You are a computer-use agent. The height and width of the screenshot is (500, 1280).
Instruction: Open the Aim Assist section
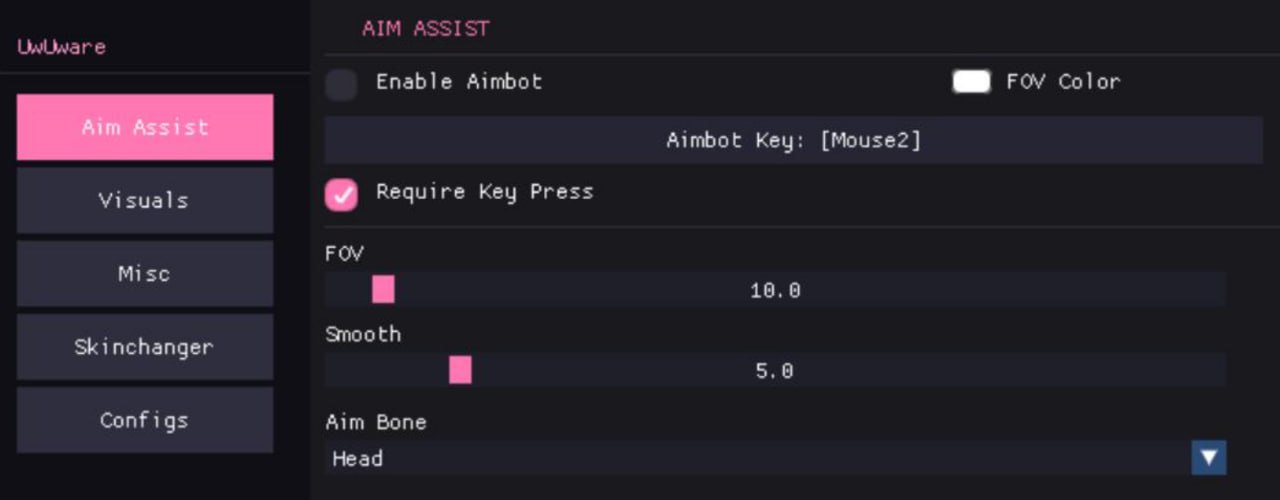pos(145,127)
